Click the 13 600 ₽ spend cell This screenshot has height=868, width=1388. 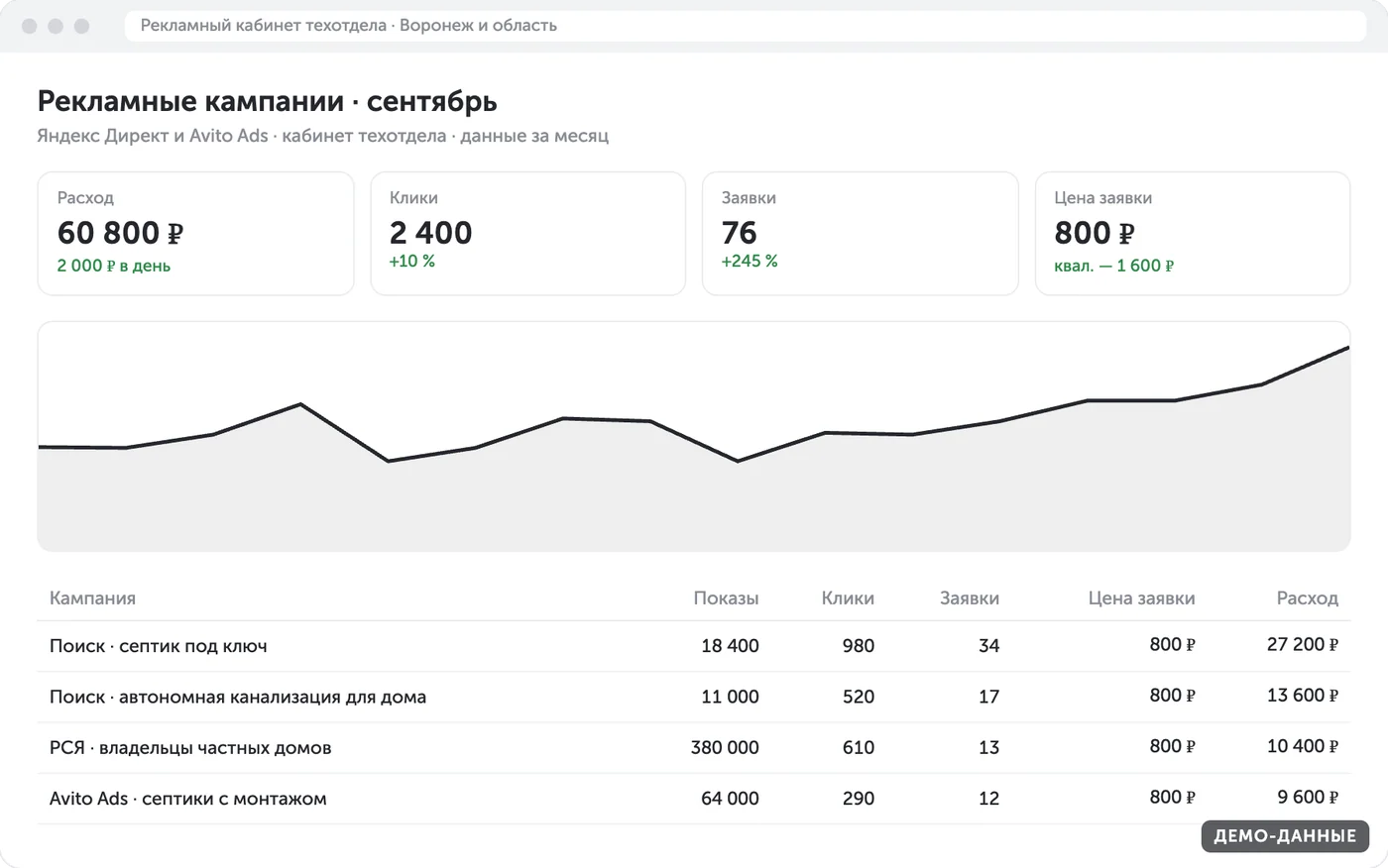1303,696
